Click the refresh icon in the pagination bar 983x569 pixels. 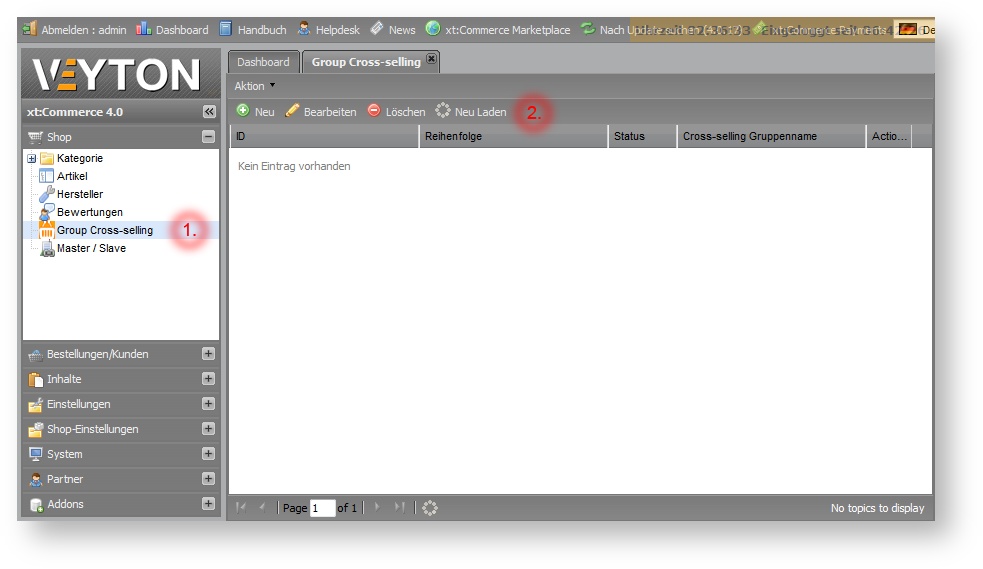click(x=430, y=508)
